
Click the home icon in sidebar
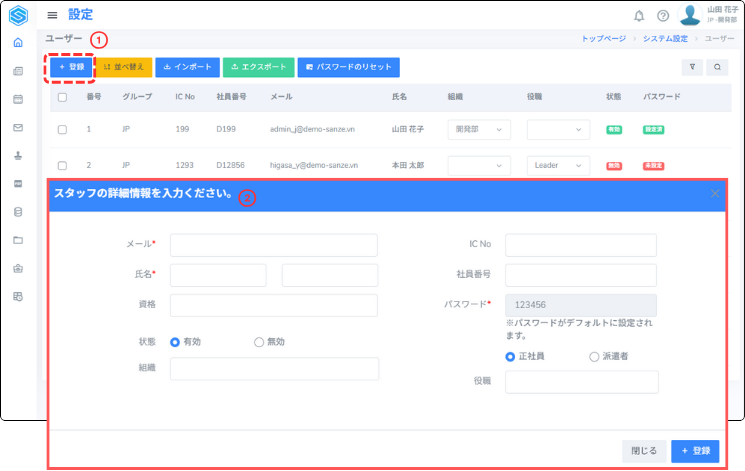(x=18, y=43)
